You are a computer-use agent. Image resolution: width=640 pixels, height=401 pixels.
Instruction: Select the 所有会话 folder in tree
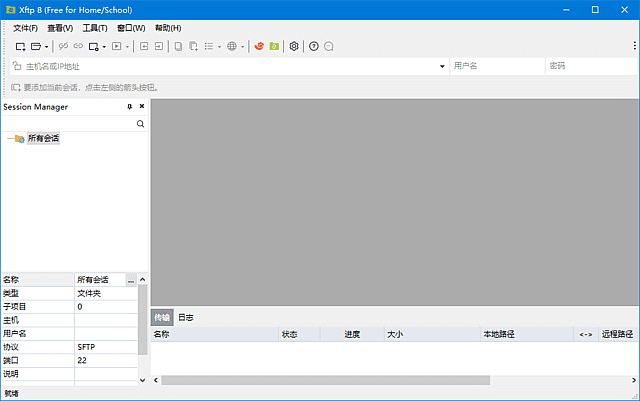43,139
